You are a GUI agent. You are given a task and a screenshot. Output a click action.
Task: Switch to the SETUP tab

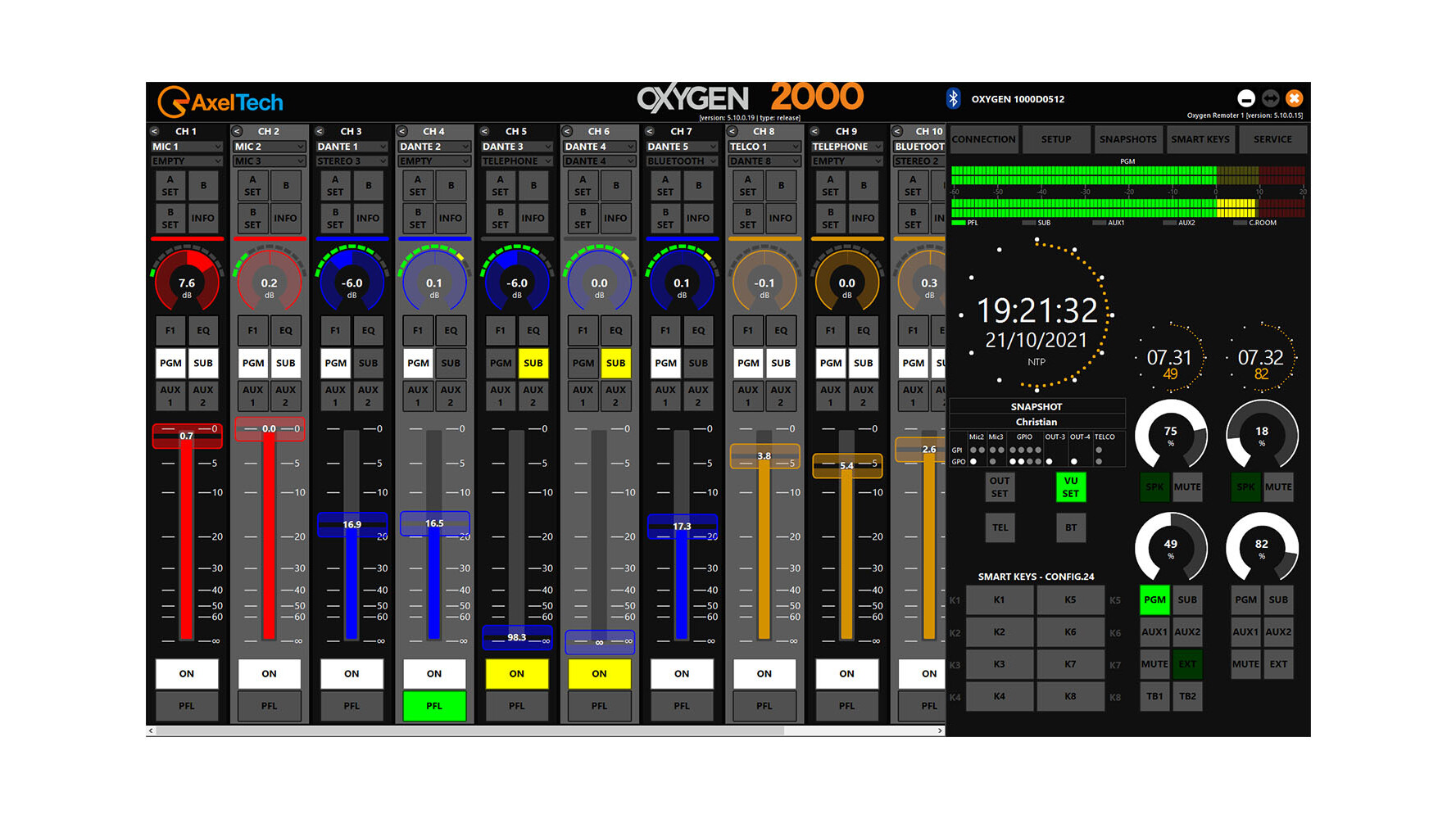click(x=1055, y=139)
